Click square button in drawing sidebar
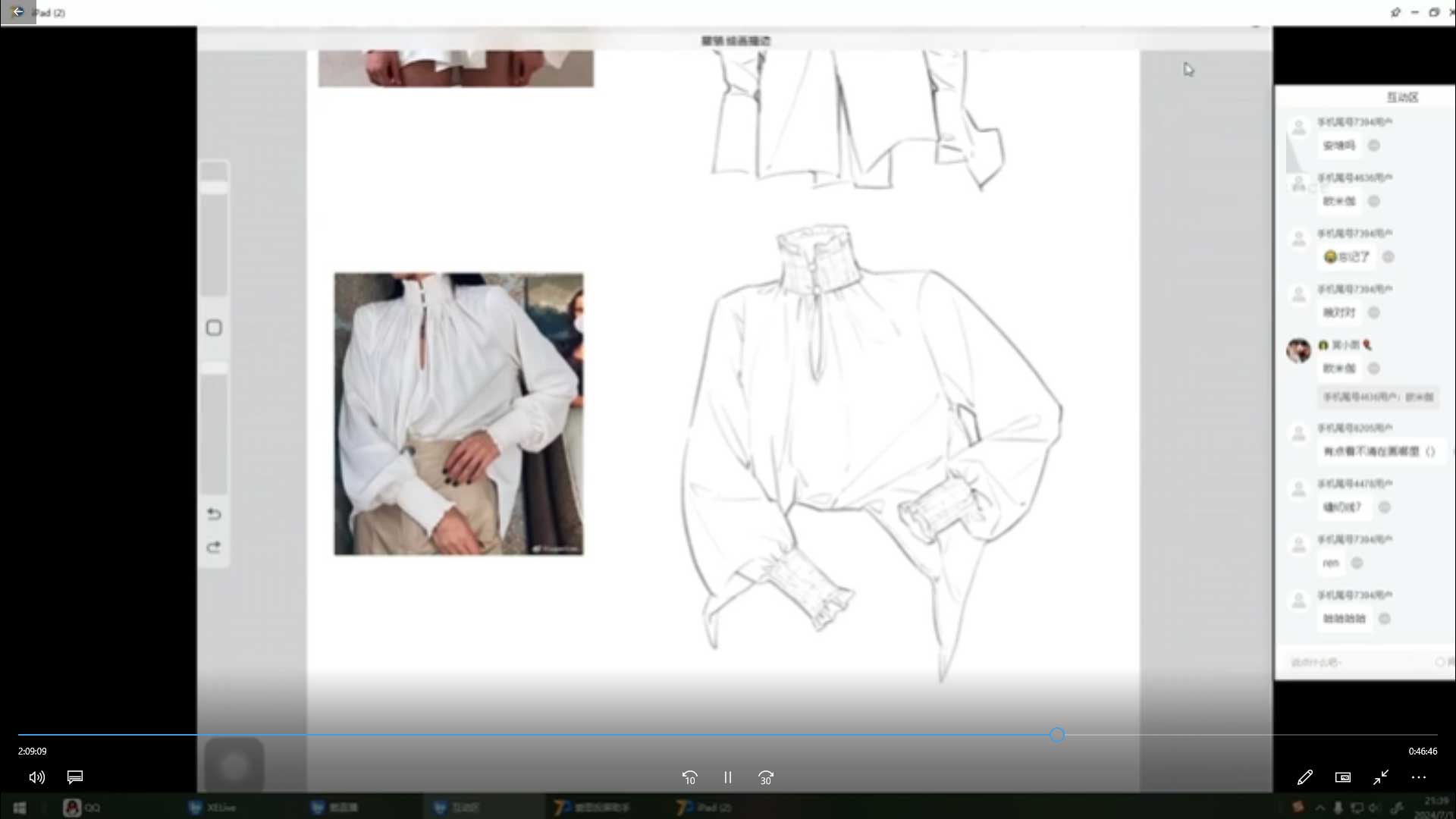The width and height of the screenshot is (1456, 819). point(214,328)
